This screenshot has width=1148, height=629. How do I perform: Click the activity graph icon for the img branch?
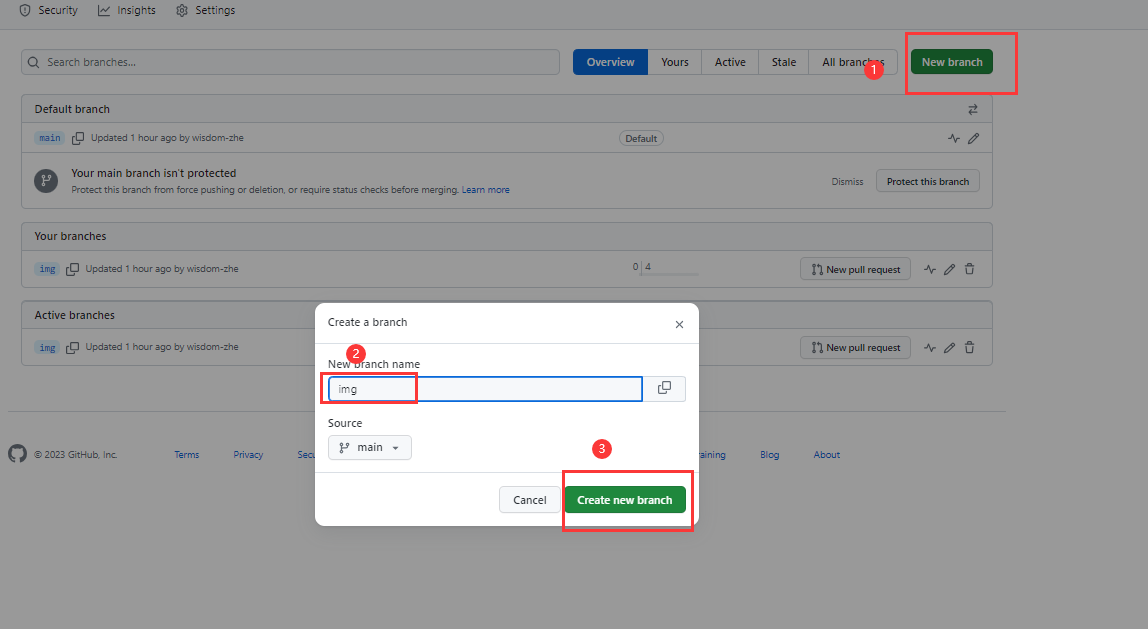click(x=929, y=268)
